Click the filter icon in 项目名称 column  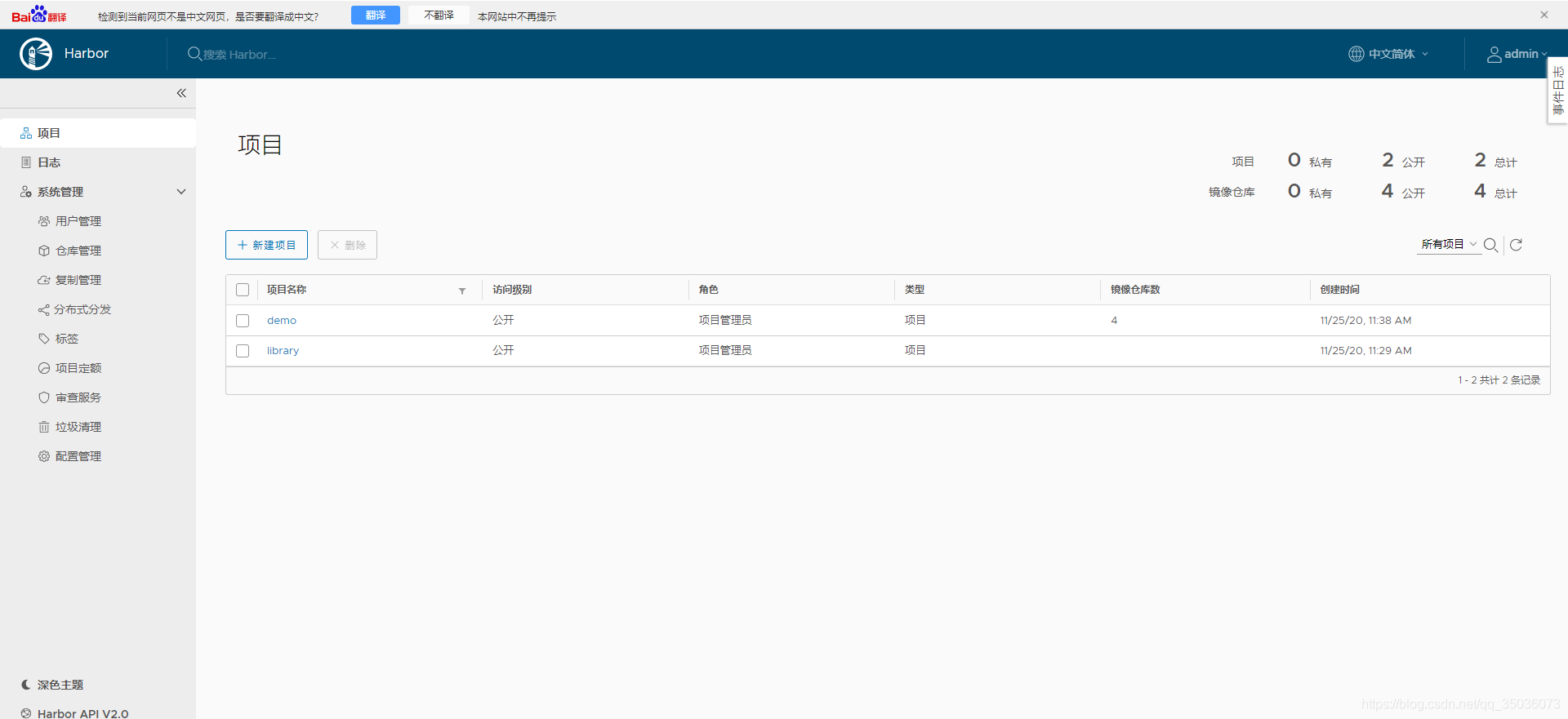(x=462, y=291)
